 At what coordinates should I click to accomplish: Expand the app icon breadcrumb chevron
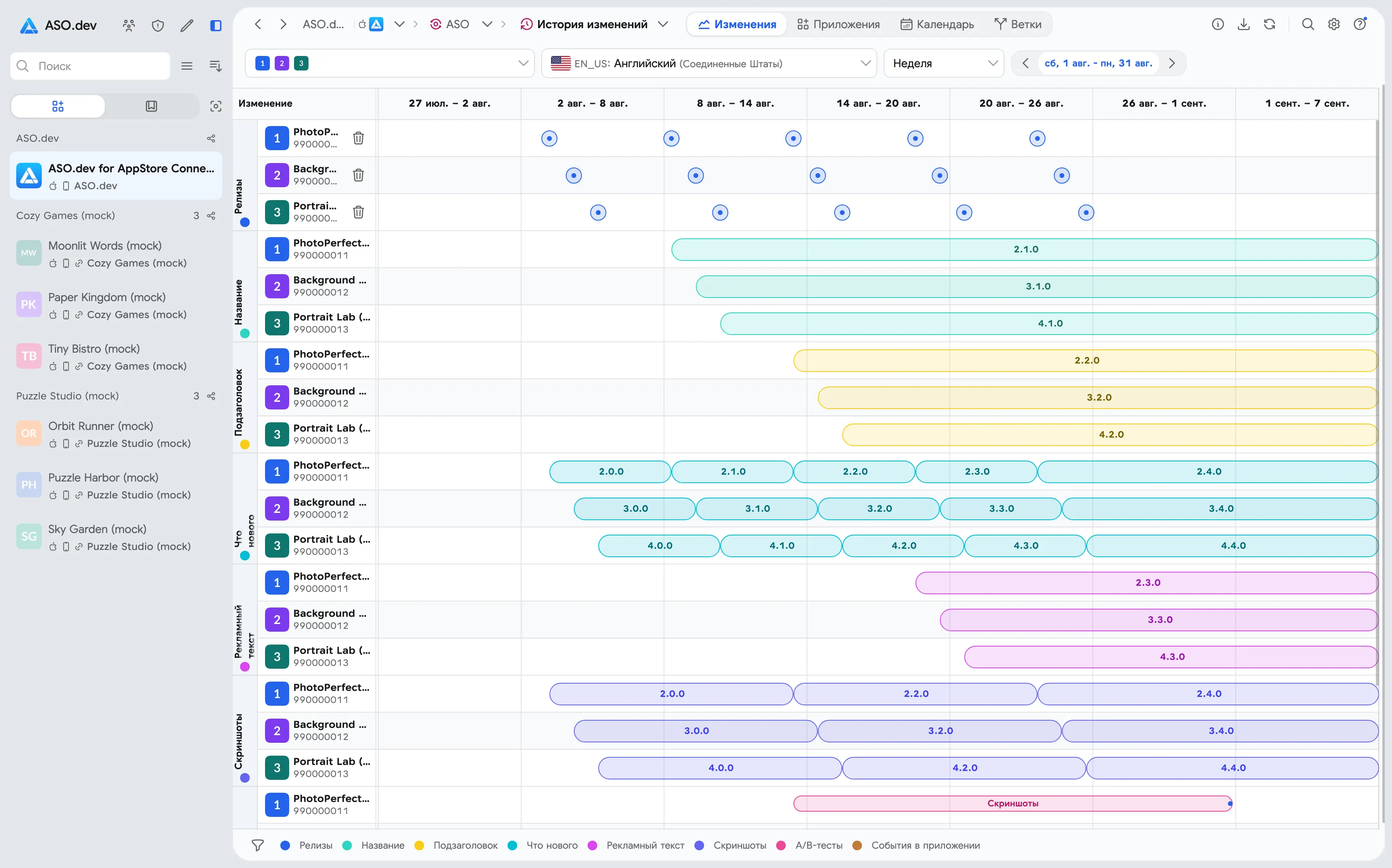[x=399, y=24]
